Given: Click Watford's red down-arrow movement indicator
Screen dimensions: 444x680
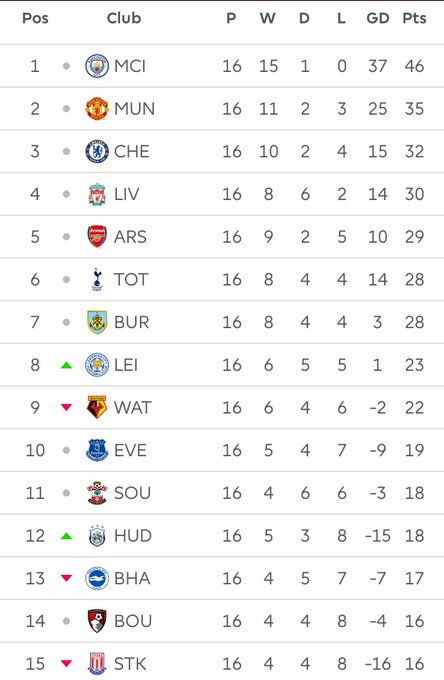Looking at the screenshot, I should coord(66,407).
